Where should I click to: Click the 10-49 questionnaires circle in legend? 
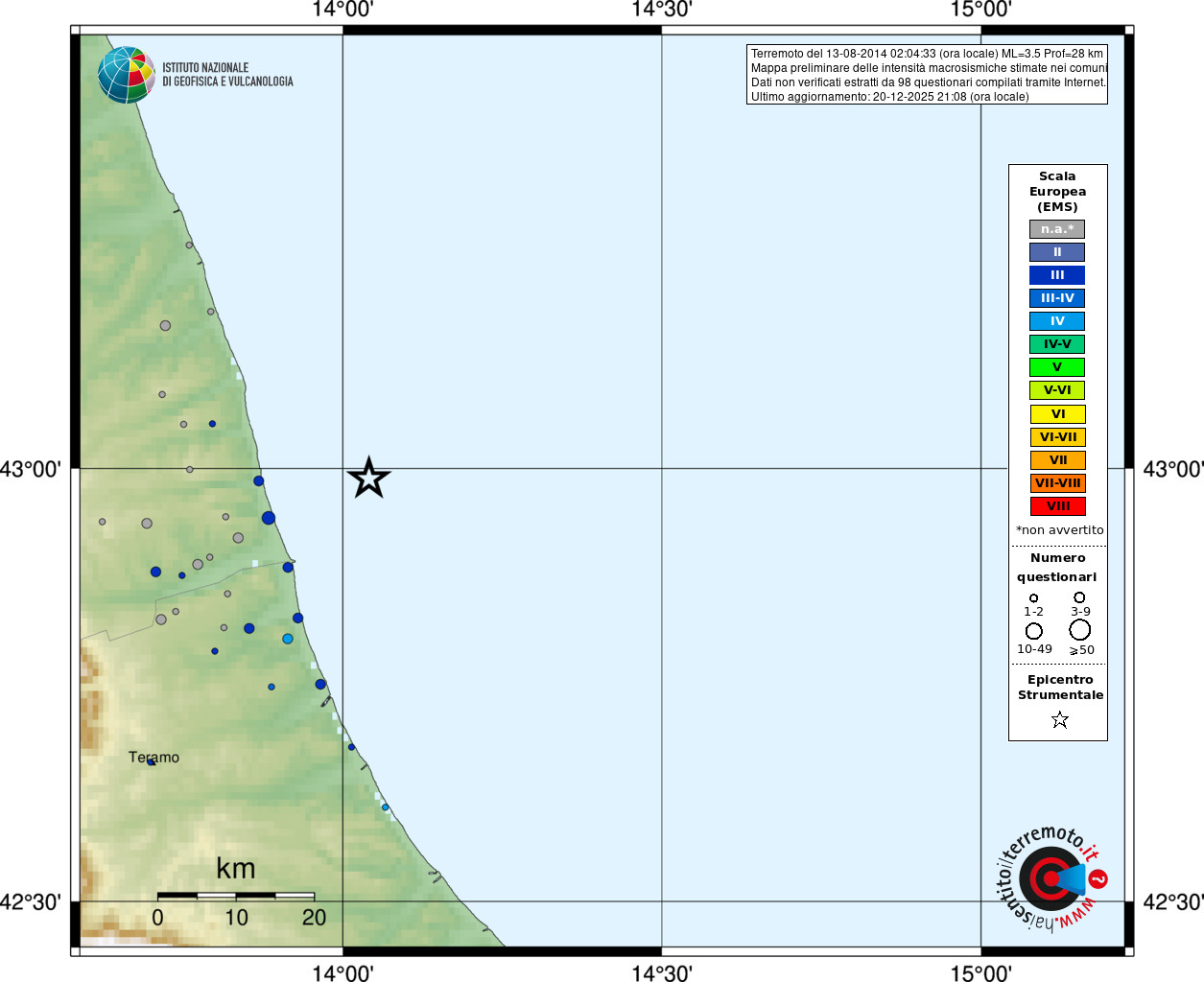click(x=1033, y=631)
